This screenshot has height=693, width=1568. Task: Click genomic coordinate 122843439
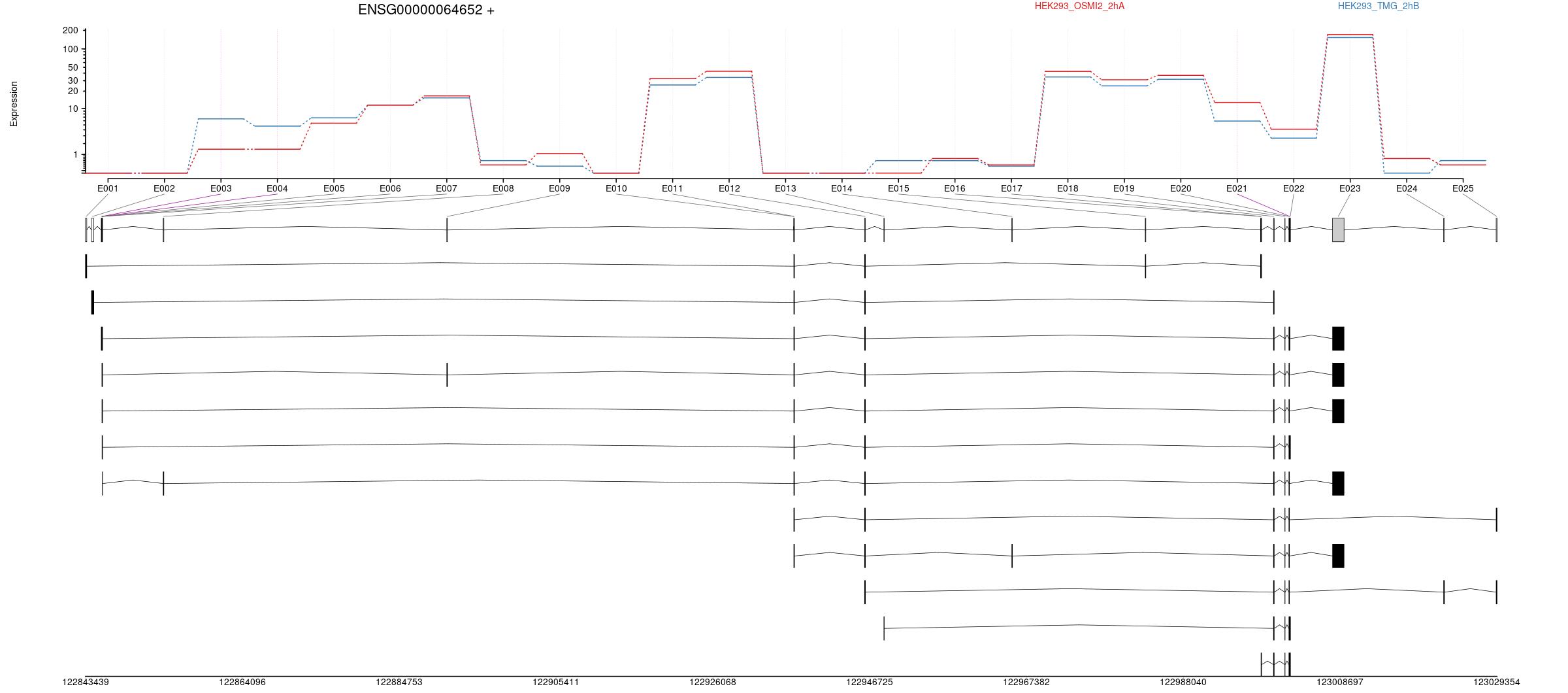tap(86, 682)
